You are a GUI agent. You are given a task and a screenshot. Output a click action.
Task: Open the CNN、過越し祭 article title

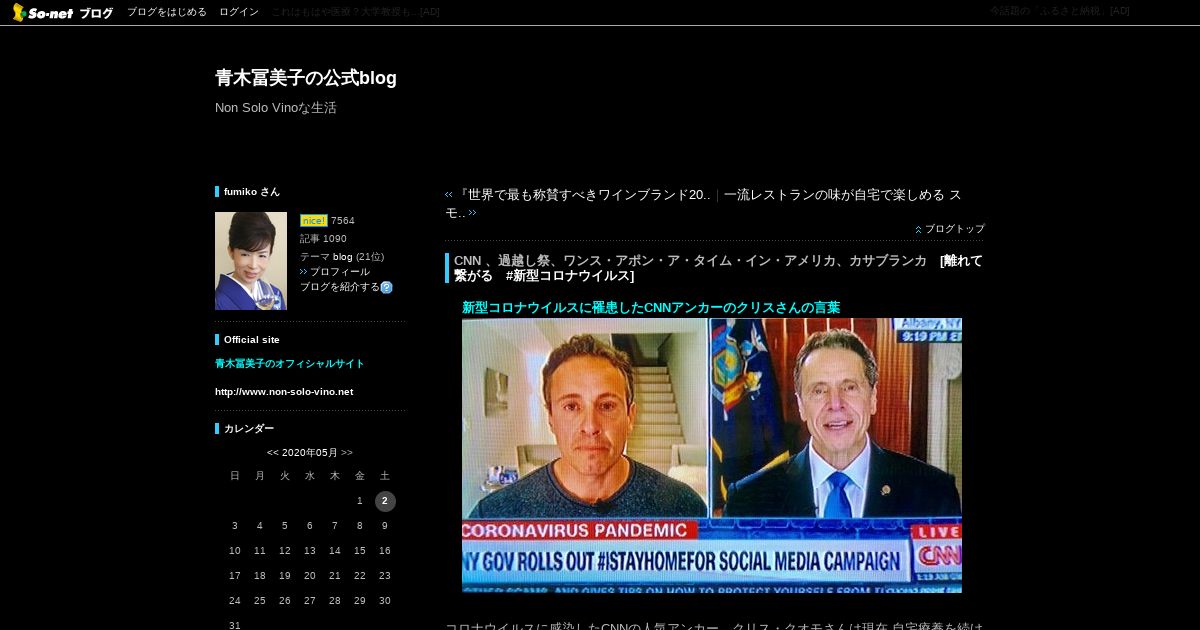pyautogui.click(x=690, y=261)
